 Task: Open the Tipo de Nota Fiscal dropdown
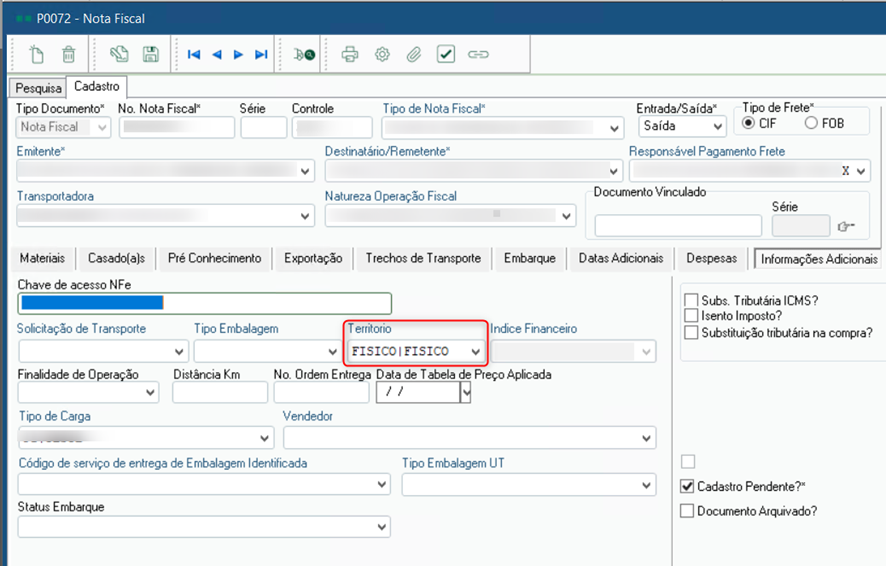pos(614,129)
